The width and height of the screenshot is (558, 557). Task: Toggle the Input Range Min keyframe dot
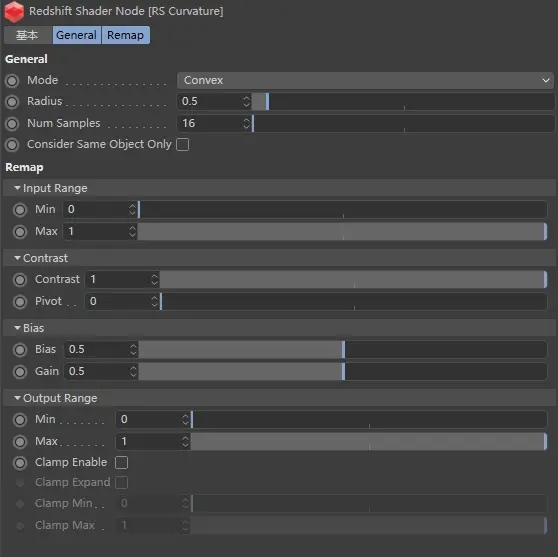coord(20,210)
